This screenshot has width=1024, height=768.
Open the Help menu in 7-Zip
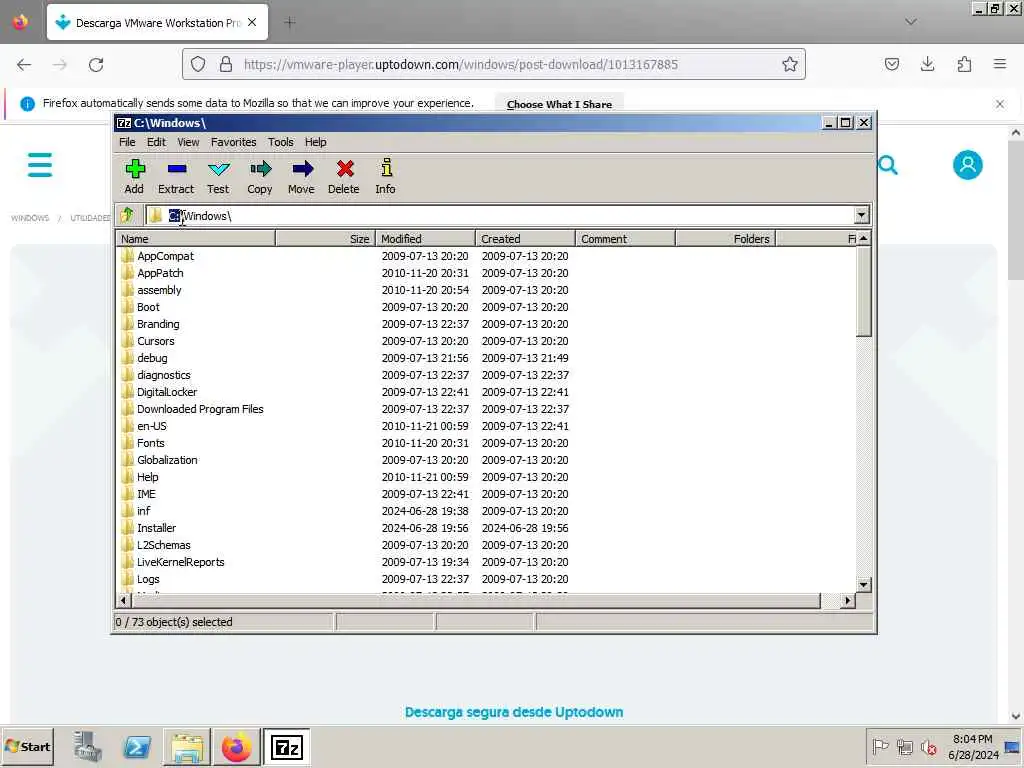[x=315, y=142]
